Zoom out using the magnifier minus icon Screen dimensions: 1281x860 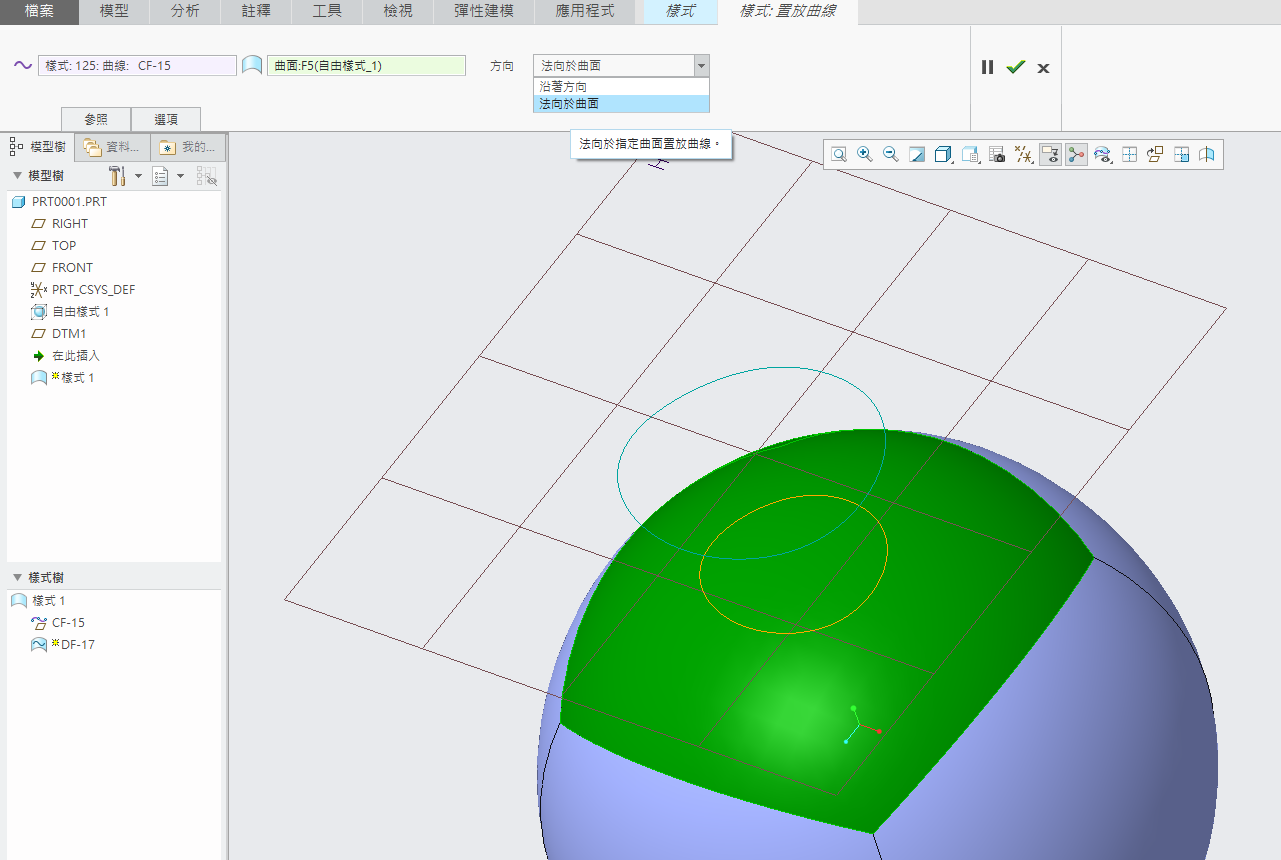coord(891,154)
